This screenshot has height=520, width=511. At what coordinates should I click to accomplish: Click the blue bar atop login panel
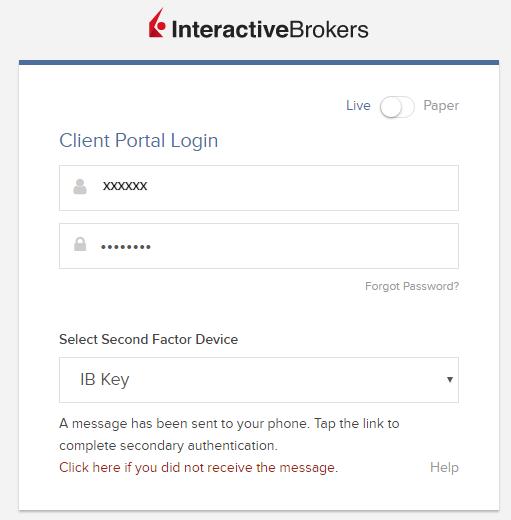259,62
